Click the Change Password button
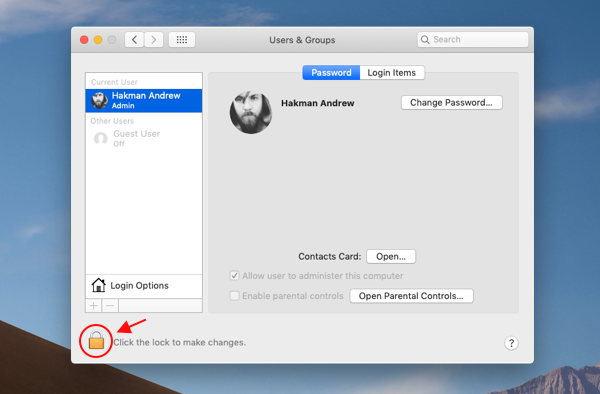The image size is (600, 394). pos(452,103)
